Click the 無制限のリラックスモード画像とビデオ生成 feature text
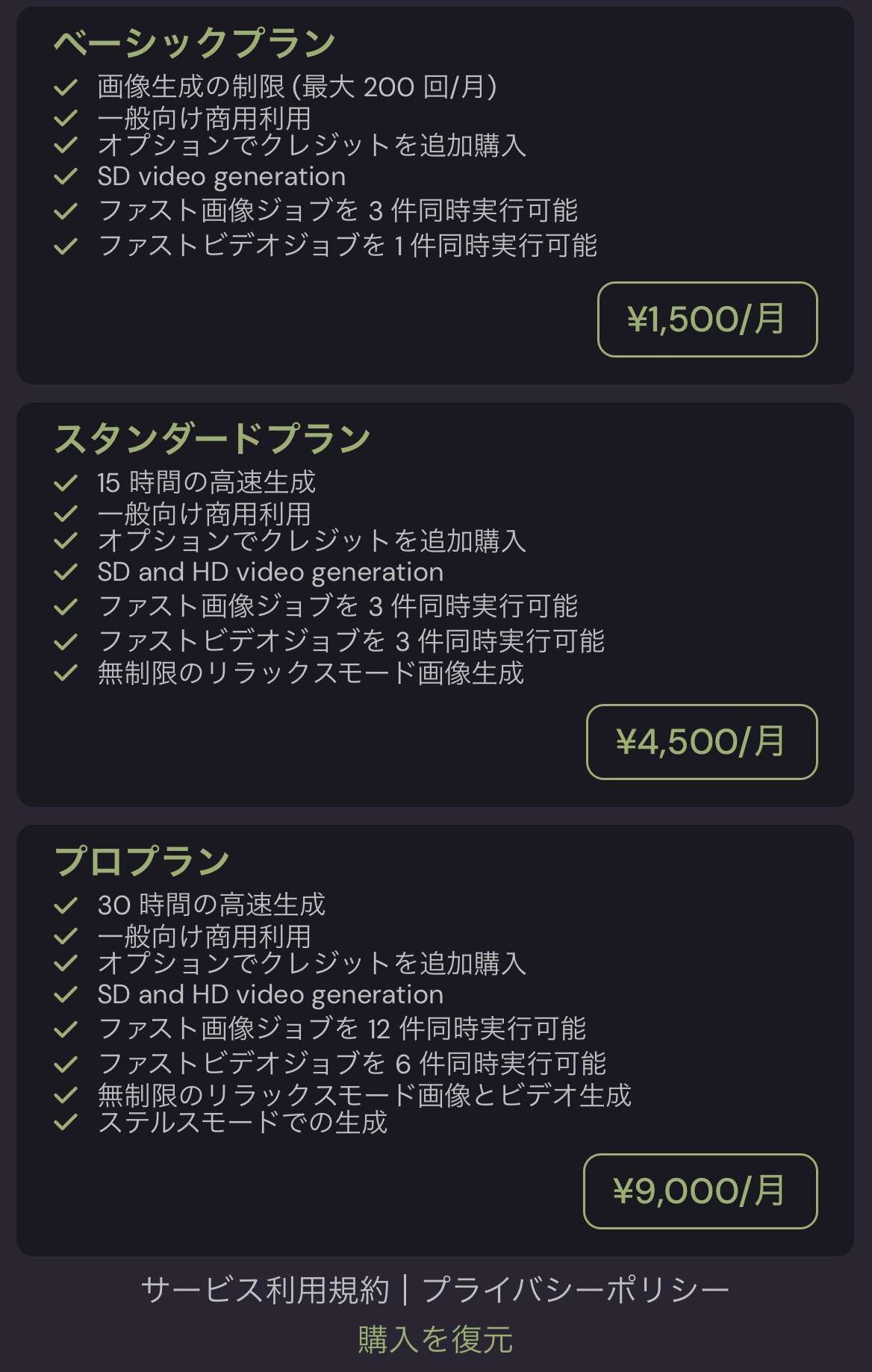The height and width of the screenshot is (1372, 872). coord(364,1095)
